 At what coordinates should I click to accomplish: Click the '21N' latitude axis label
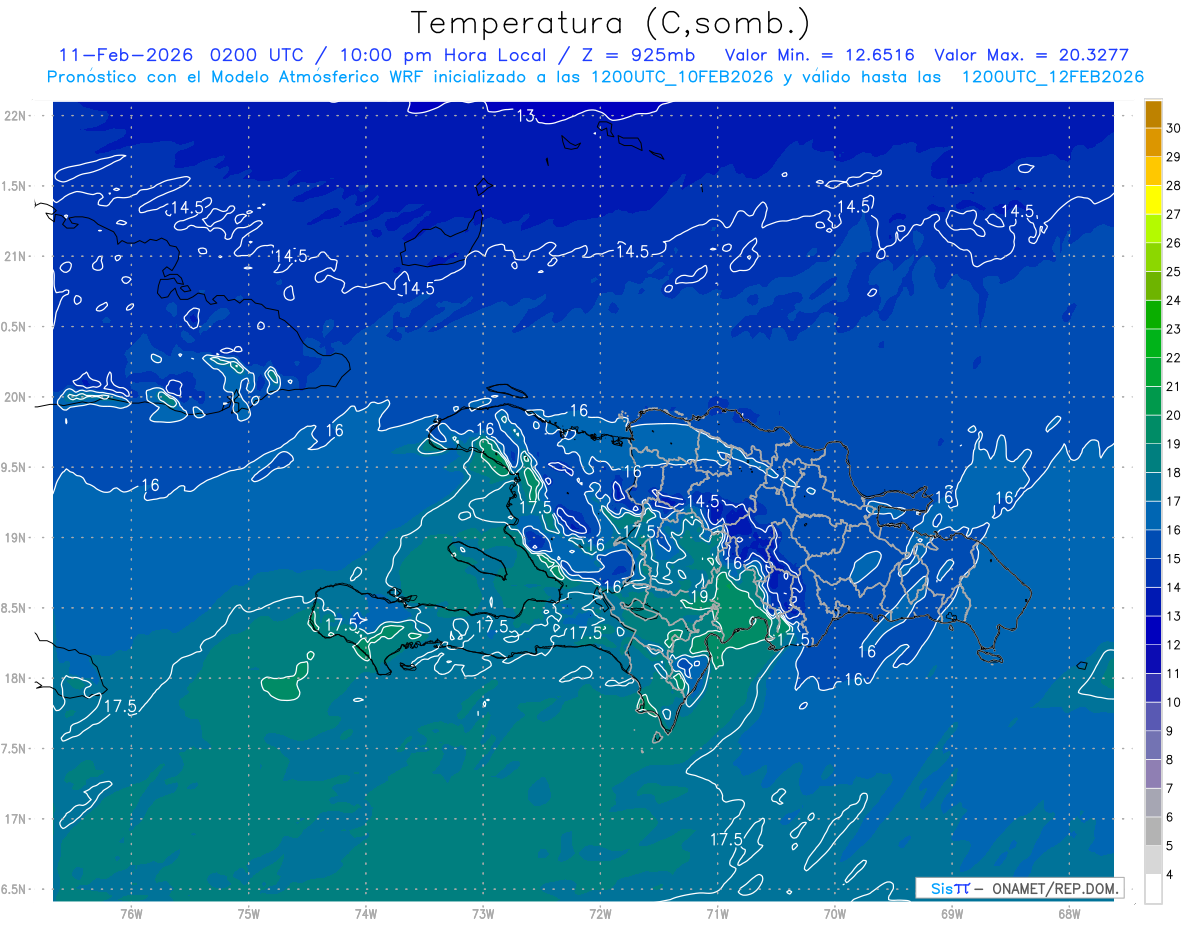pos(15,256)
